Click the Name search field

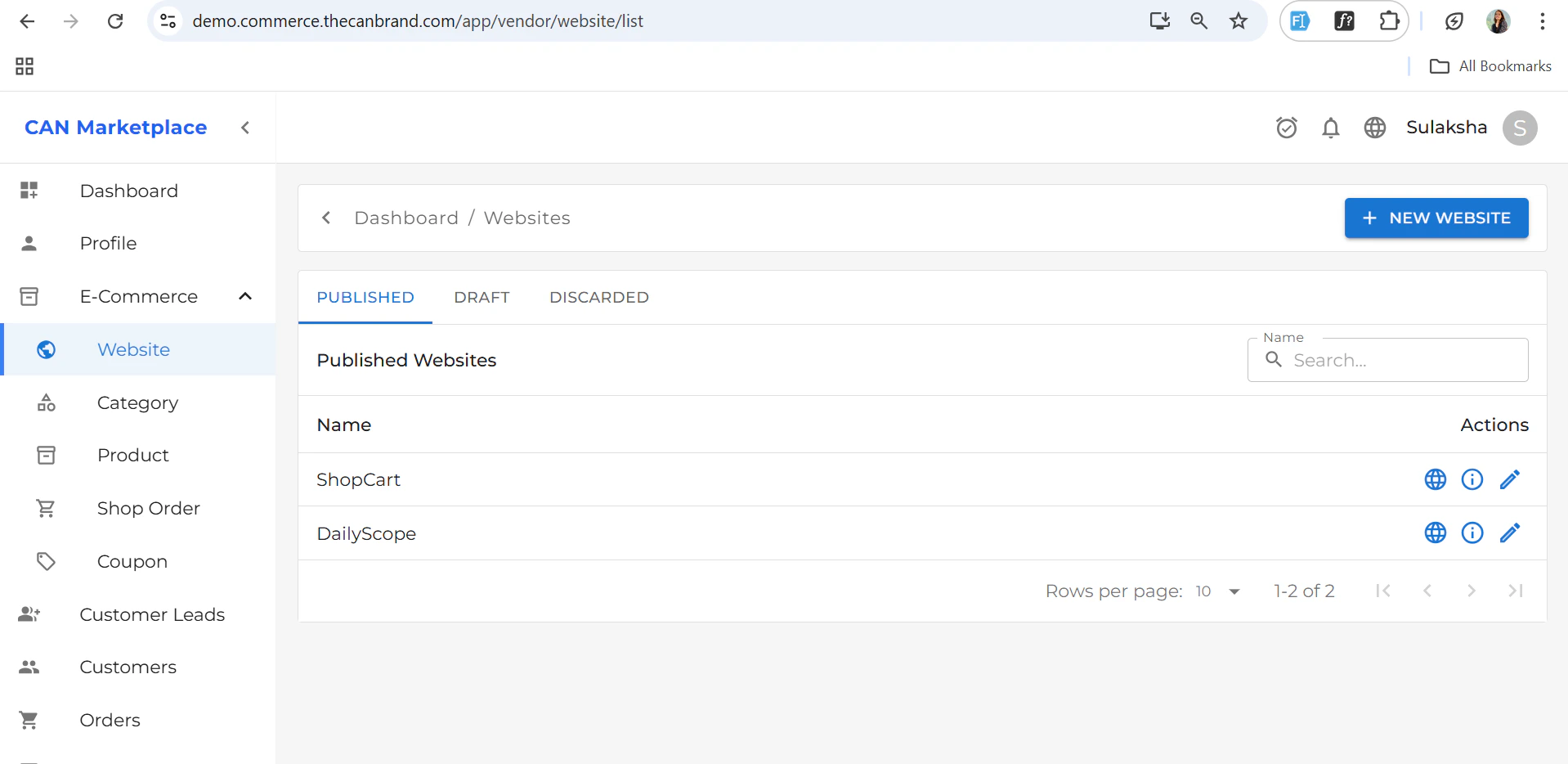pos(1387,360)
